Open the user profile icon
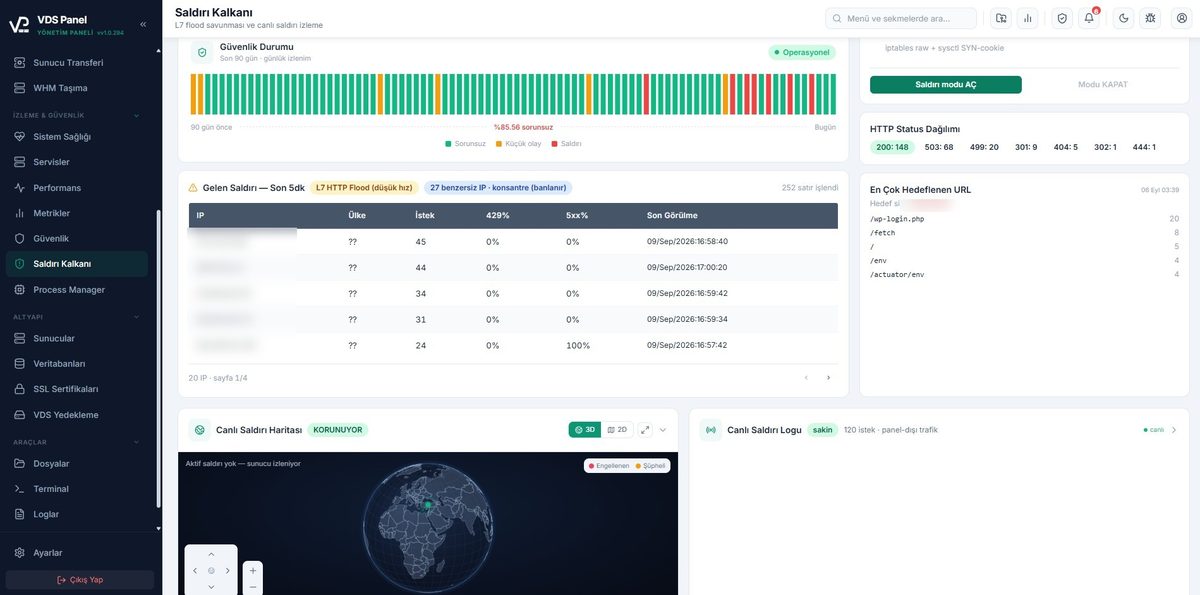The image size is (1200, 595). 1181,18
